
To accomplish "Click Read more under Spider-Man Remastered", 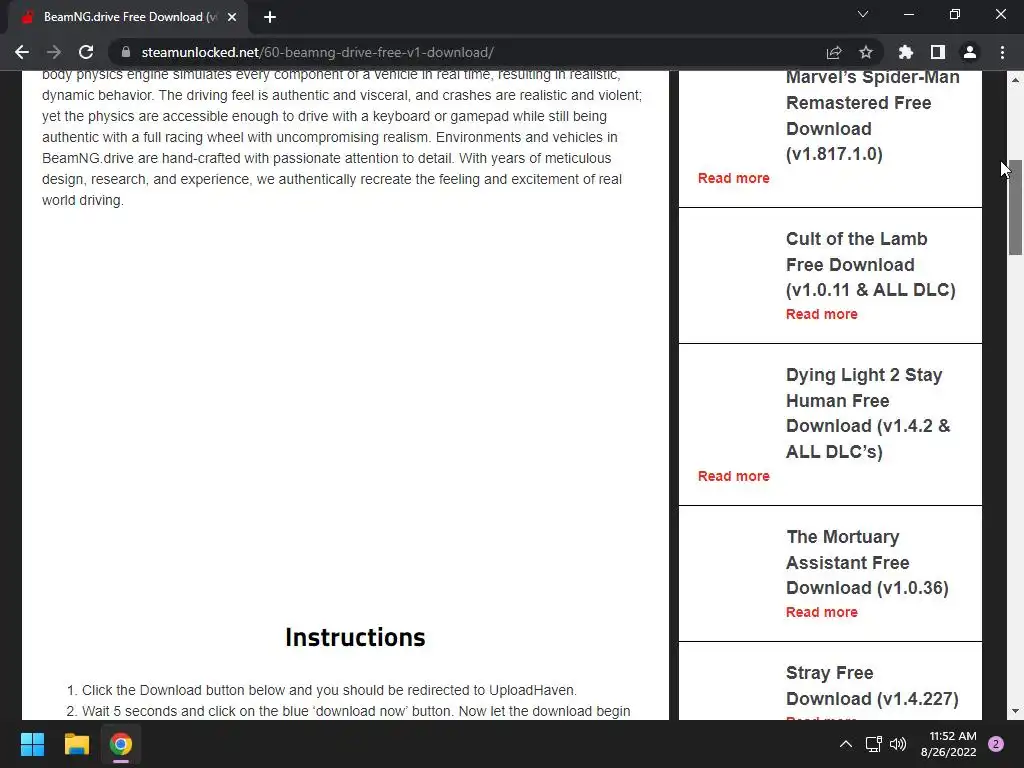I will coord(733,178).
